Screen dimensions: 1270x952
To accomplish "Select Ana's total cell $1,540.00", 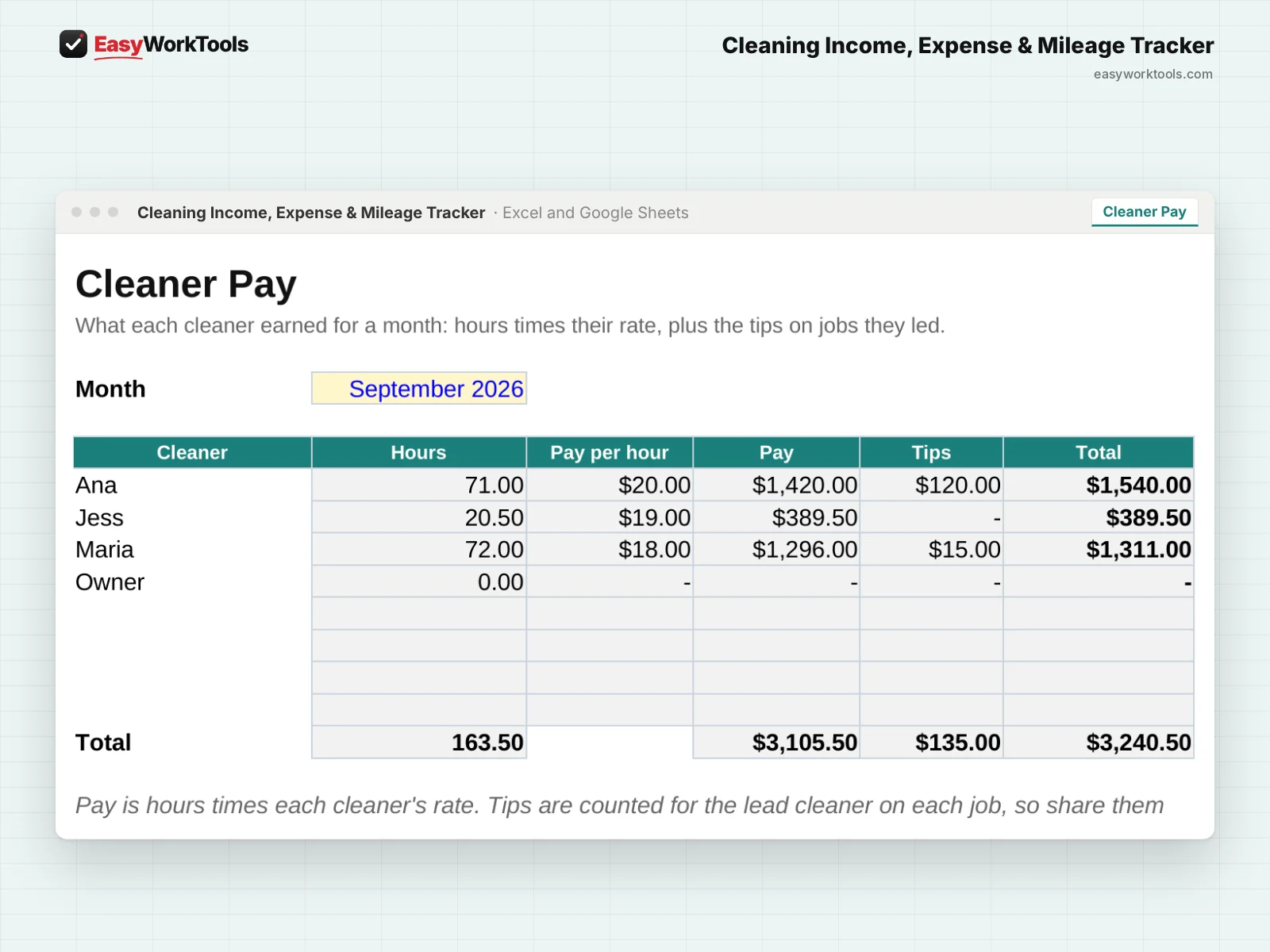I will [1099, 485].
